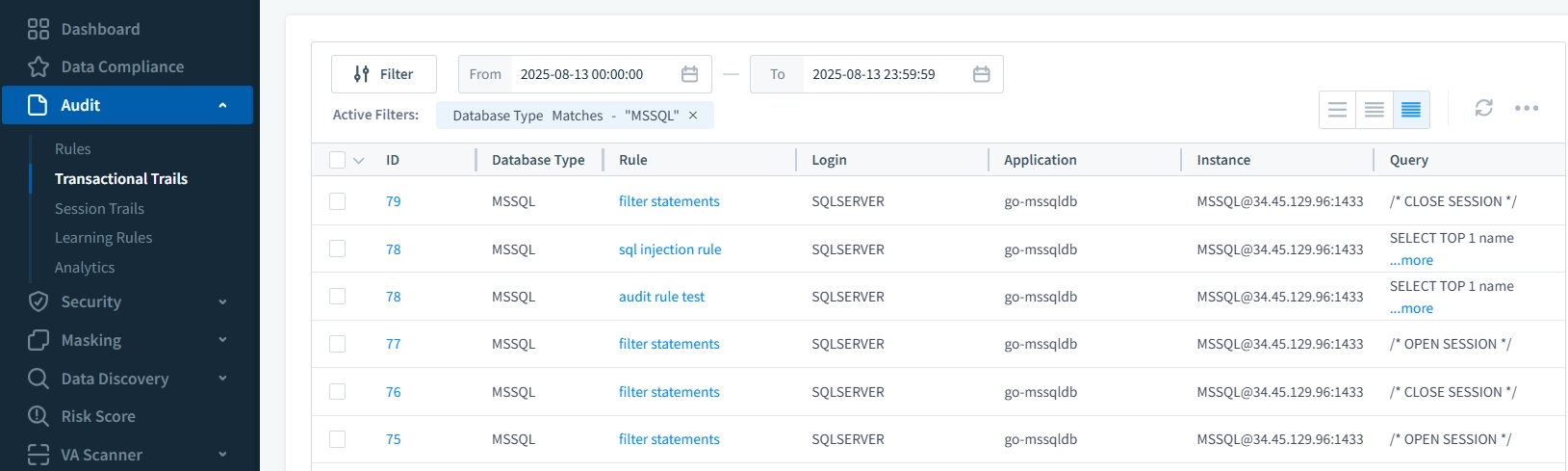This screenshot has width=1568, height=471.
Task: Check the row with ID 76
Action: (337, 392)
